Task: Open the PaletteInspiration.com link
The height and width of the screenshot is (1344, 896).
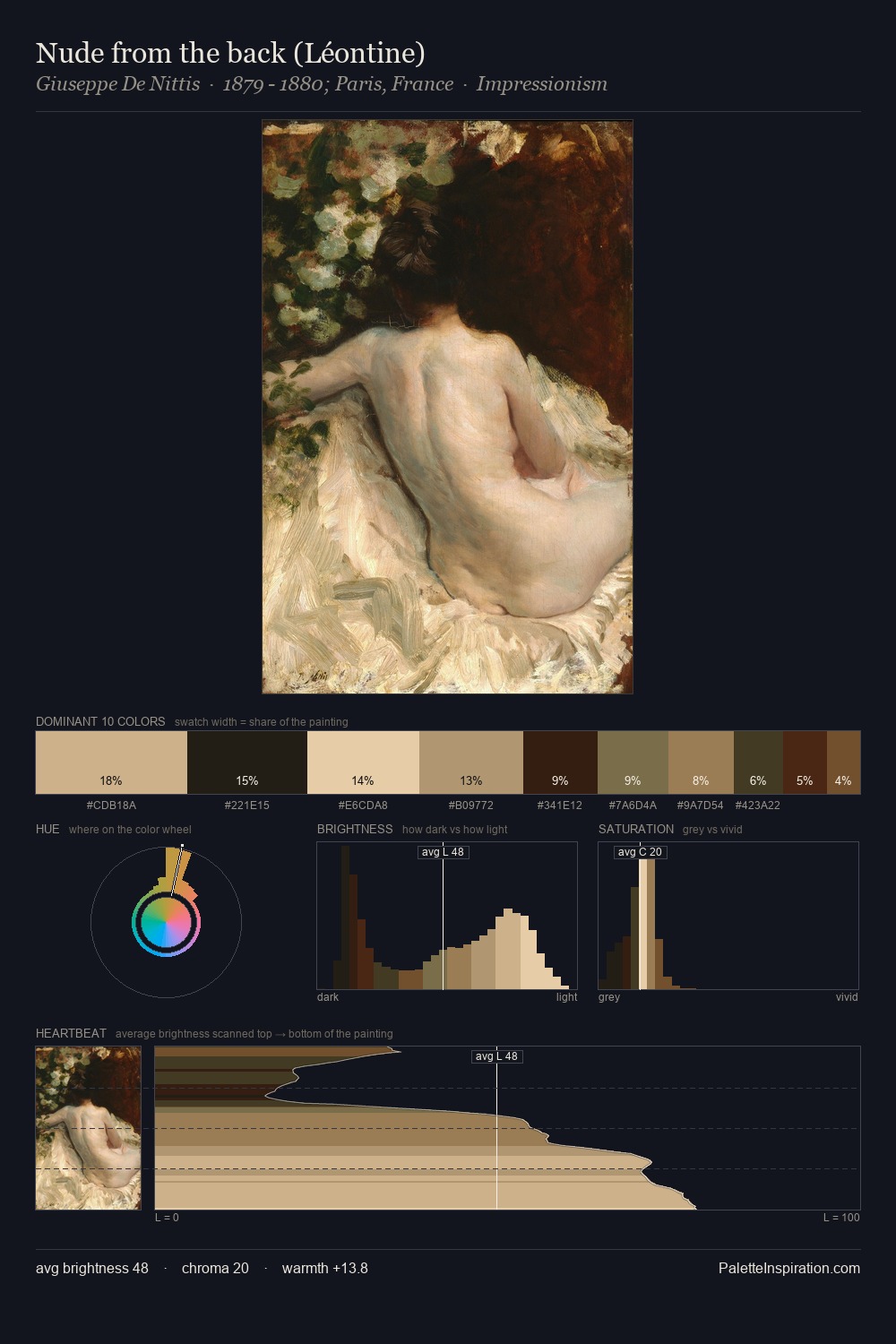Action: tap(789, 1268)
